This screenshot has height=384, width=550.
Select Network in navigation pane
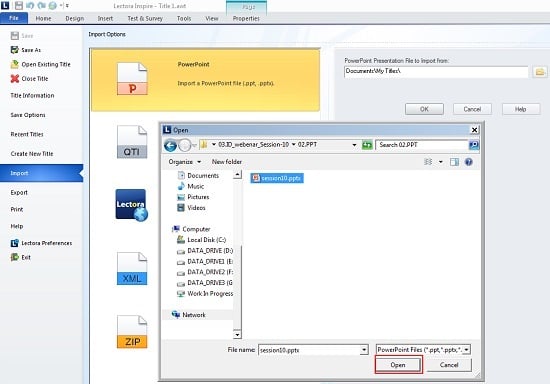(189, 315)
